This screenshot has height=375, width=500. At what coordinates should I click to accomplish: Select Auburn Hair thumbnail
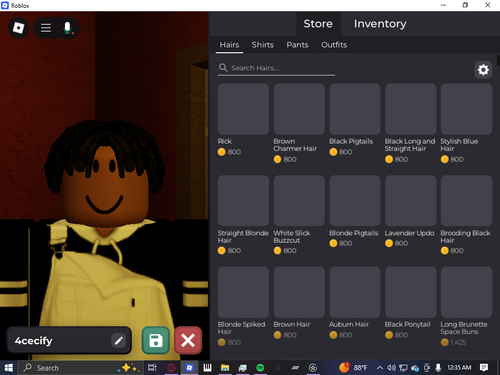(355, 292)
